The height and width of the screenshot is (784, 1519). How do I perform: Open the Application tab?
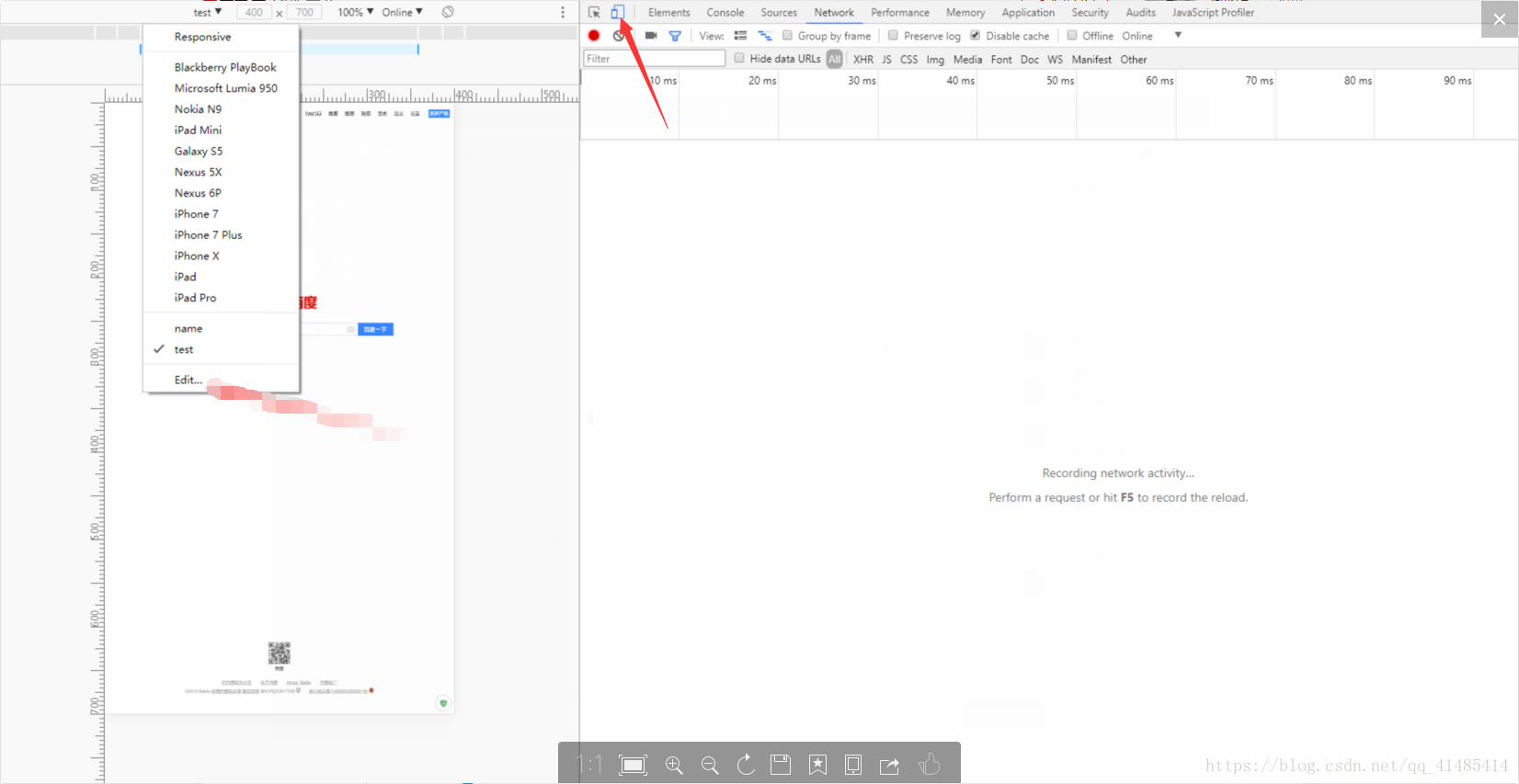pyautogui.click(x=1028, y=12)
